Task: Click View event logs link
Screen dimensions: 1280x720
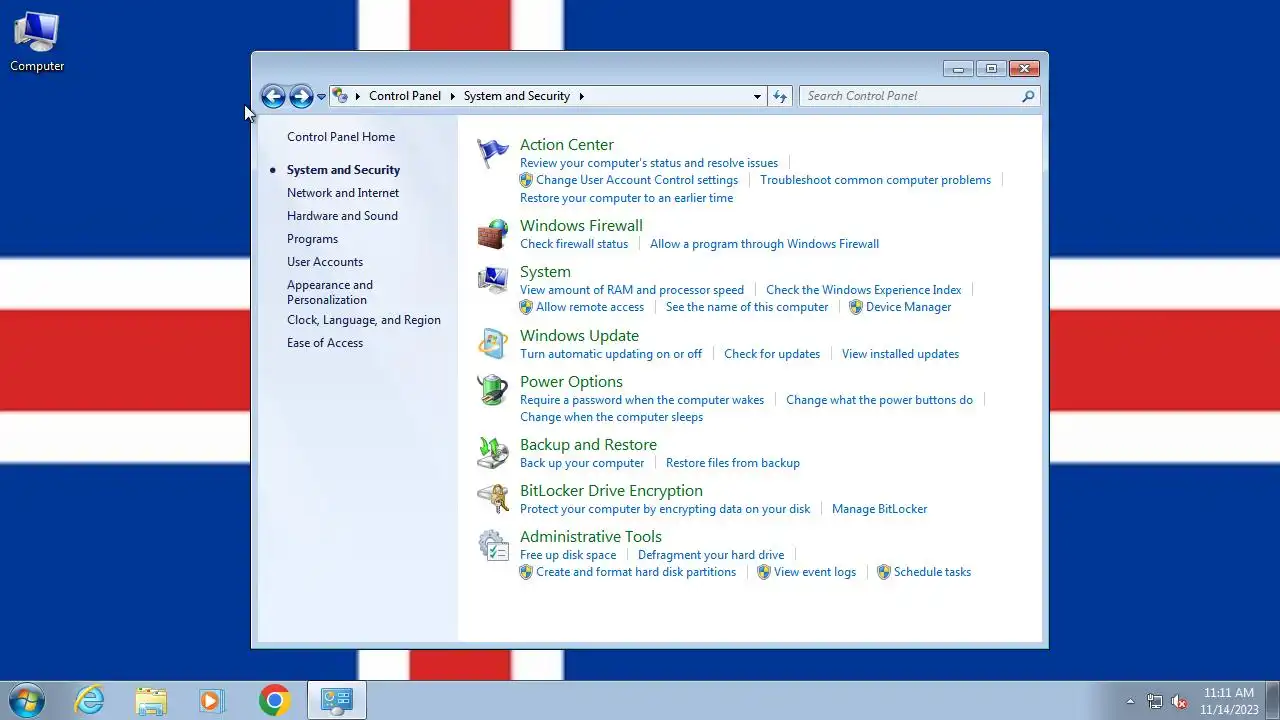Action: pyautogui.click(x=815, y=572)
